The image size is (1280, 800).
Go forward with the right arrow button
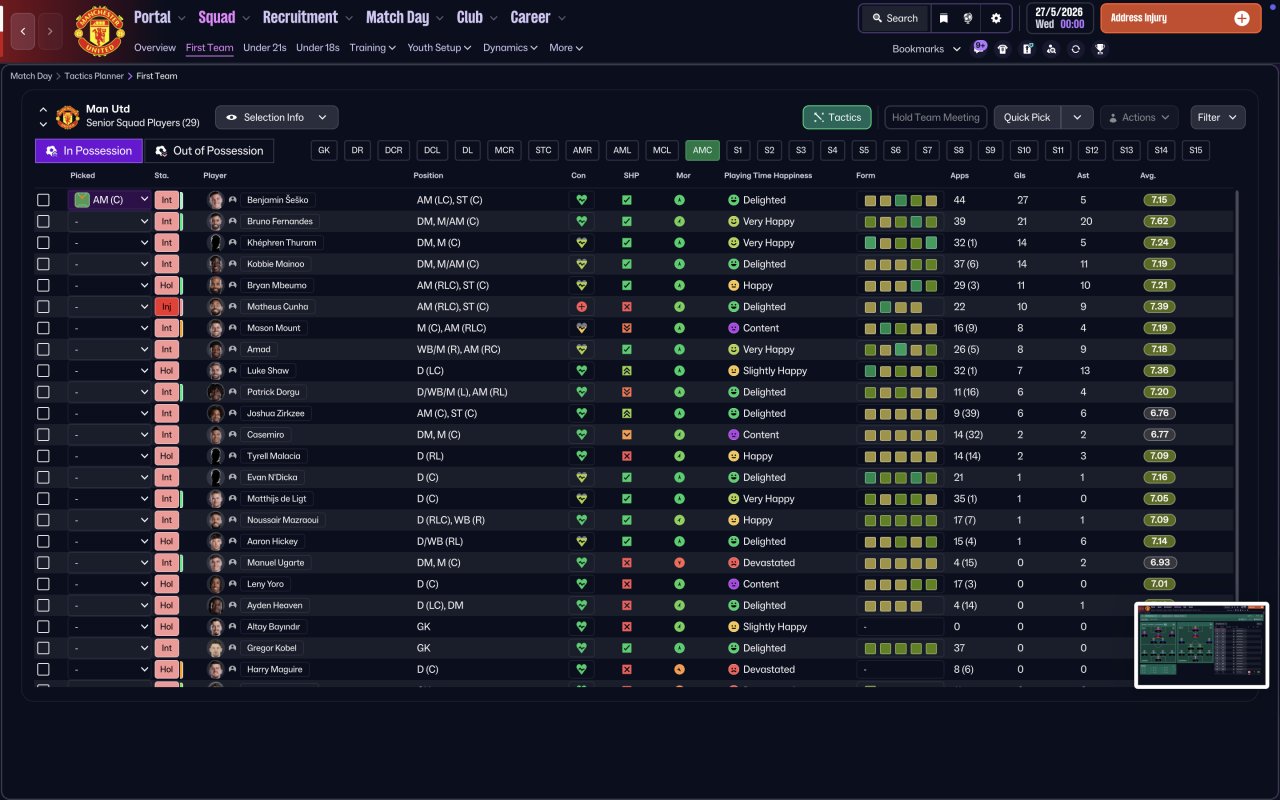coord(50,31)
